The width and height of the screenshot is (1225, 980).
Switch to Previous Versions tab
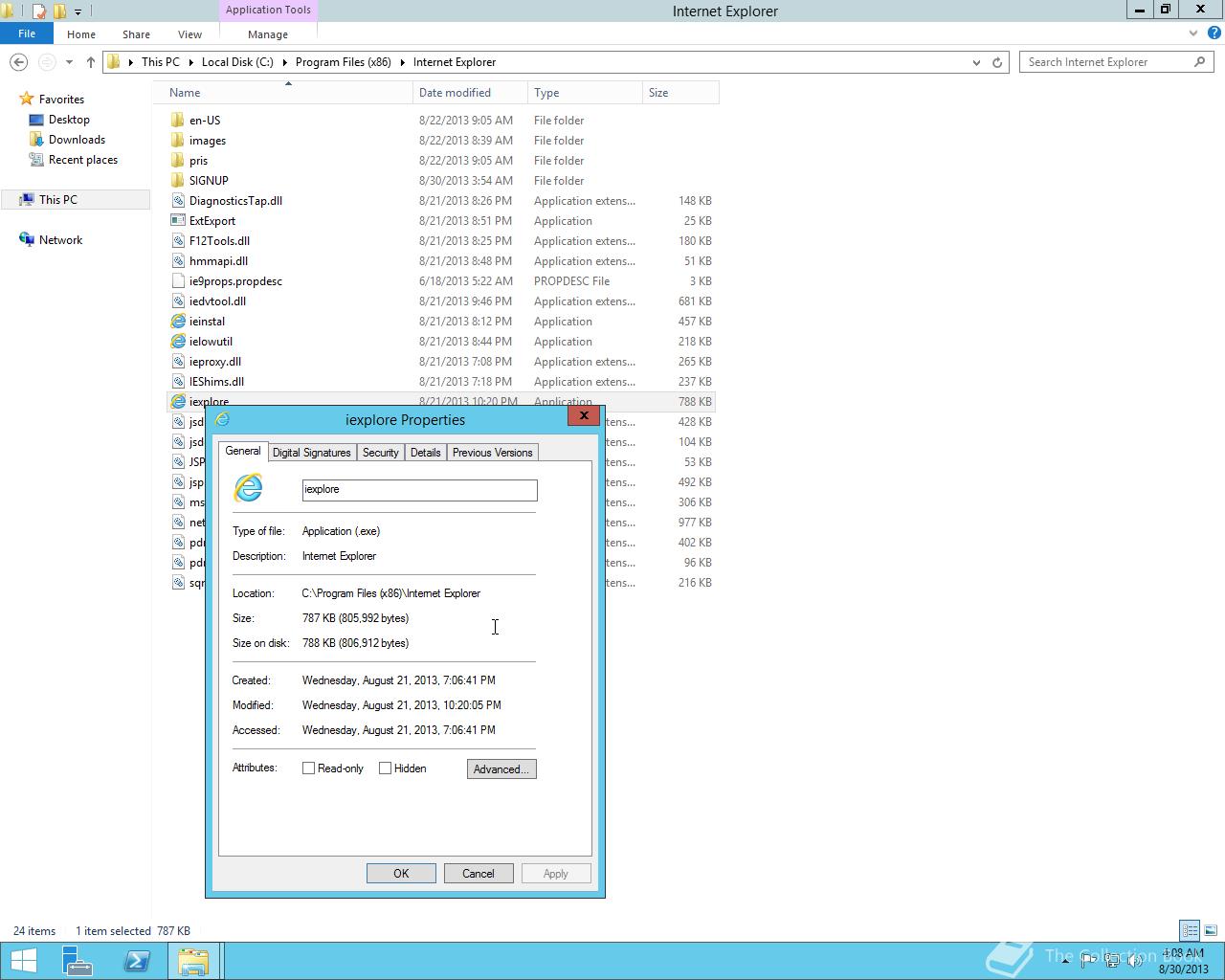[x=492, y=453]
